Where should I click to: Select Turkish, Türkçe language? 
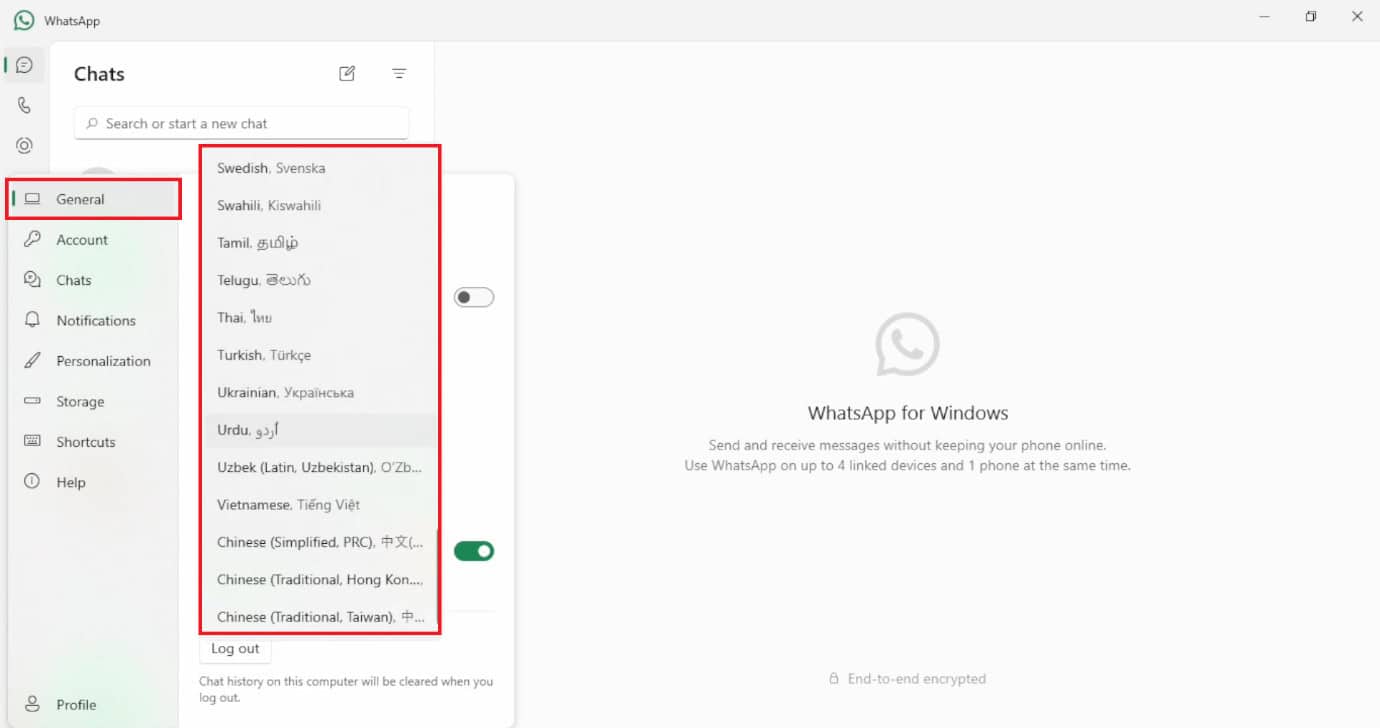(x=320, y=355)
